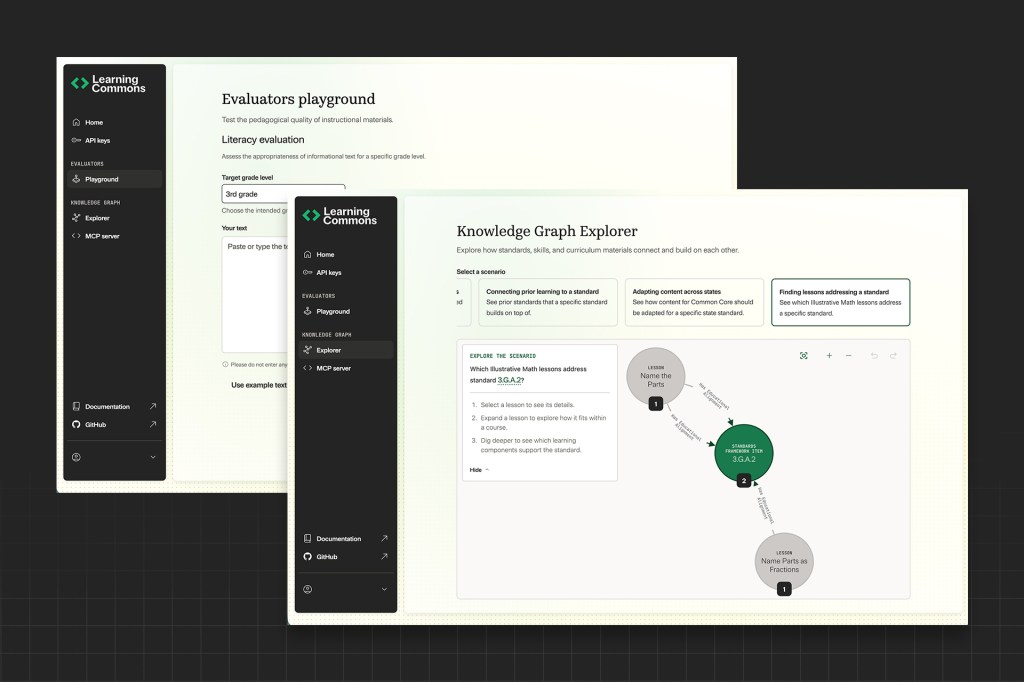Click user account icon in Evaluators window sidebar
The height and width of the screenshot is (682, 1024).
76,457
